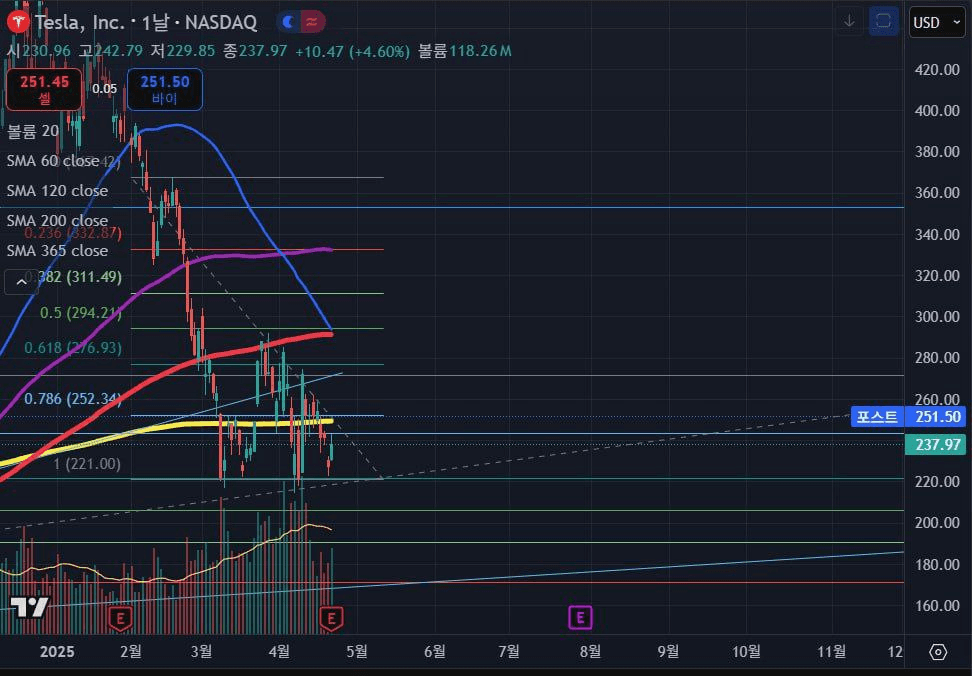Click the 10월 label on time axis
The height and width of the screenshot is (676, 972).
click(x=746, y=652)
